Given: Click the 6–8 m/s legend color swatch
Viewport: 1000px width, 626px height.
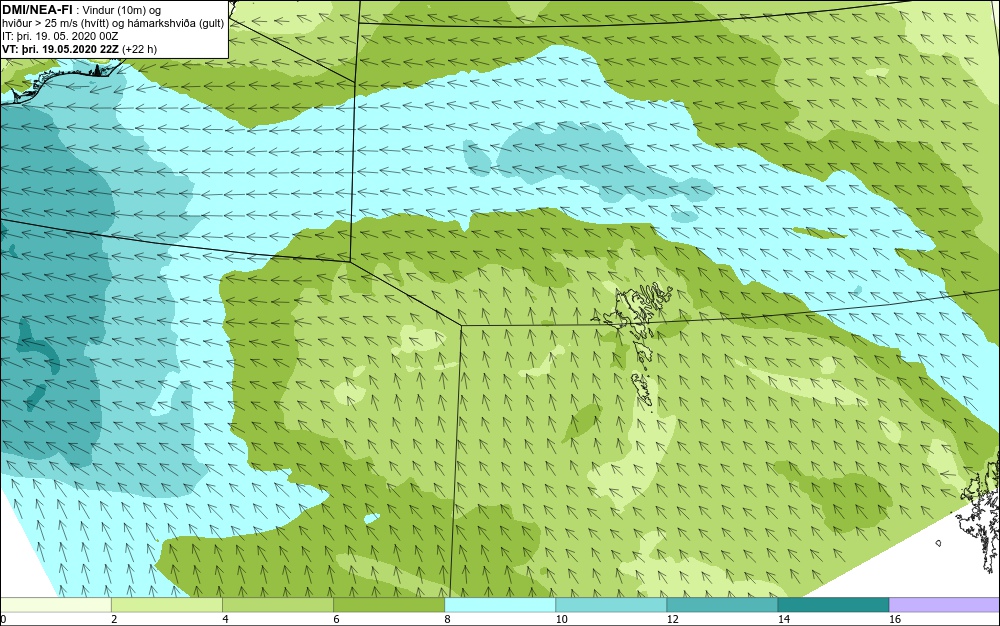Looking at the screenshot, I should pyautogui.click(x=388, y=605).
